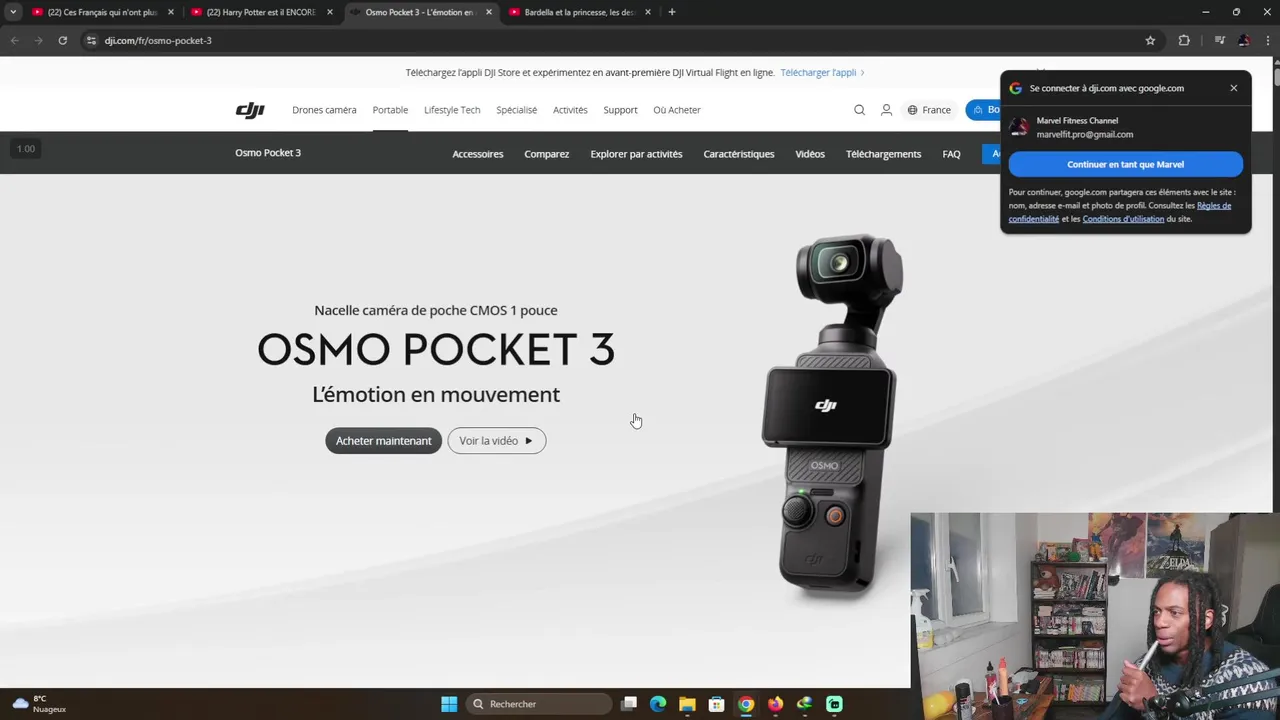This screenshot has width=1280, height=720.
Task: Launch Microsoft Edge from the taskbar
Action: click(x=658, y=704)
